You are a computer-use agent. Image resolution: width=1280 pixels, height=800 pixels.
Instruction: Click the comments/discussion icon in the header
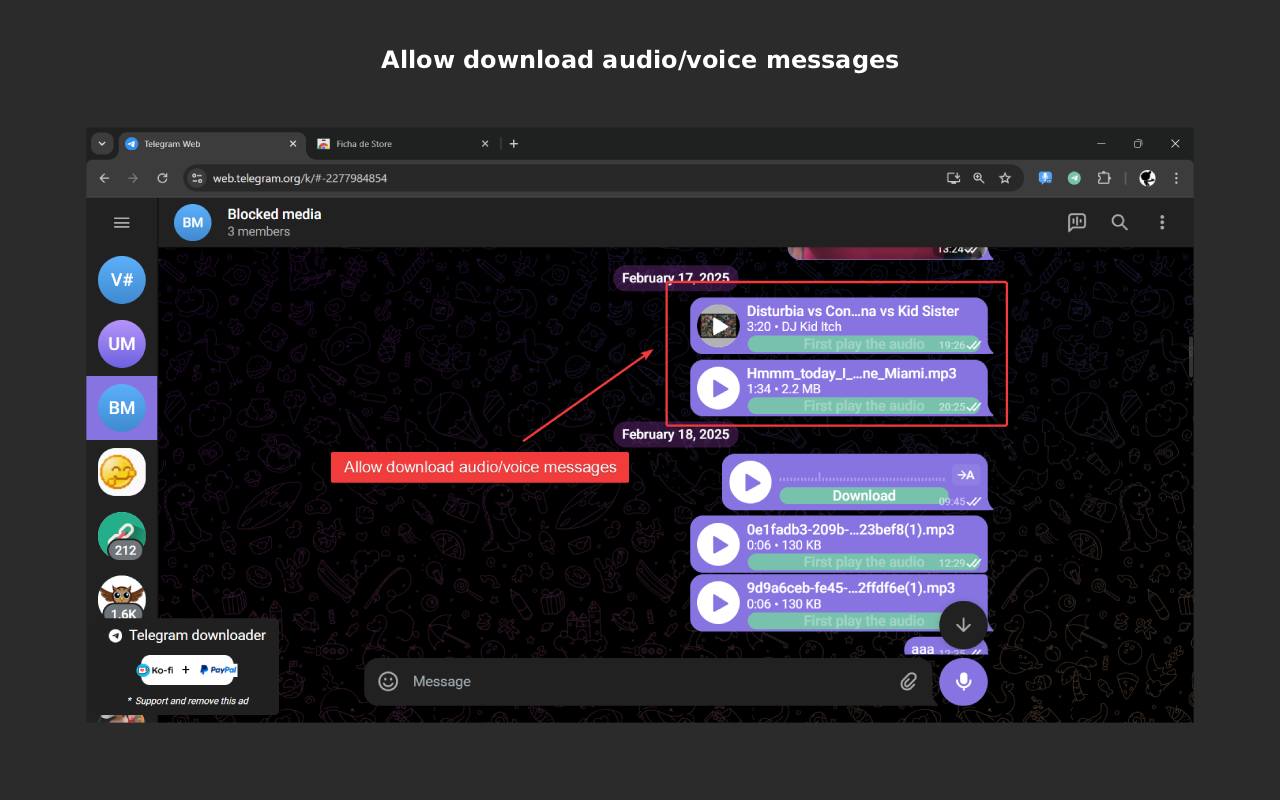(x=1077, y=222)
